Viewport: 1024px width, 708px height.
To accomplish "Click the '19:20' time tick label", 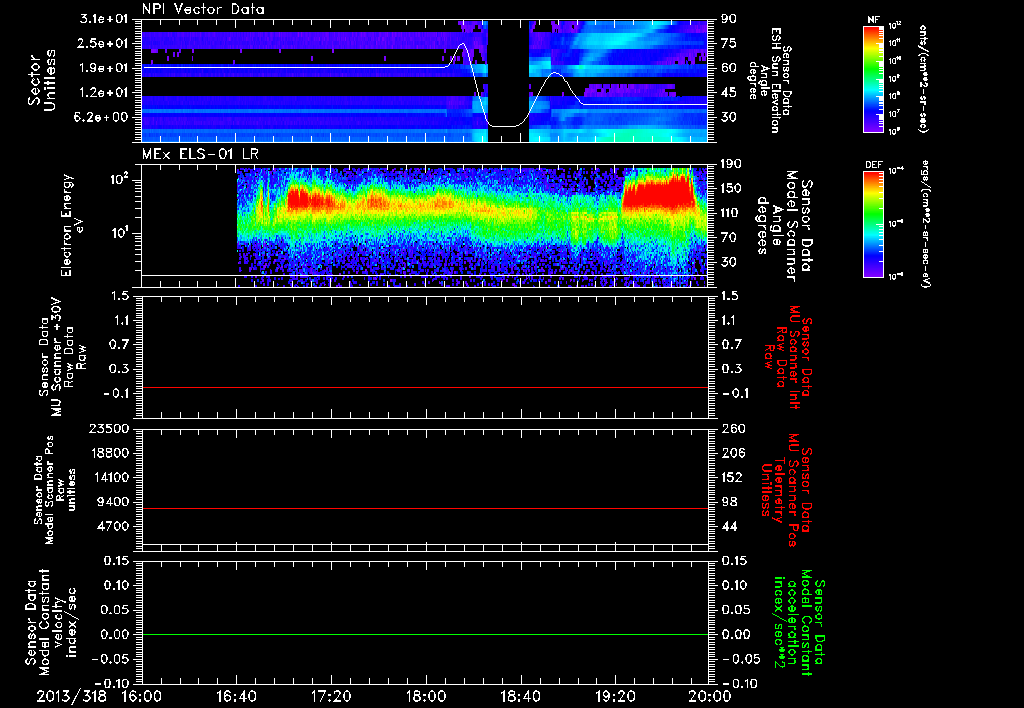I will 615,696.
